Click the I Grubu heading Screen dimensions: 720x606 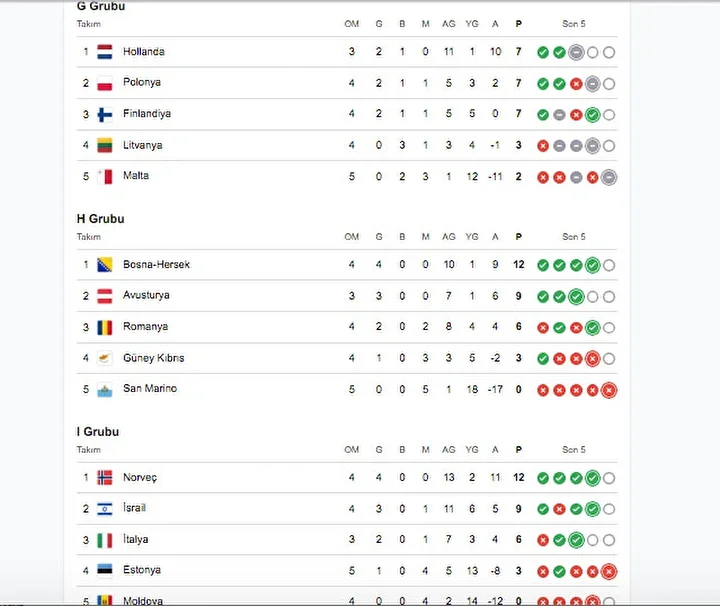pyautogui.click(x=98, y=432)
